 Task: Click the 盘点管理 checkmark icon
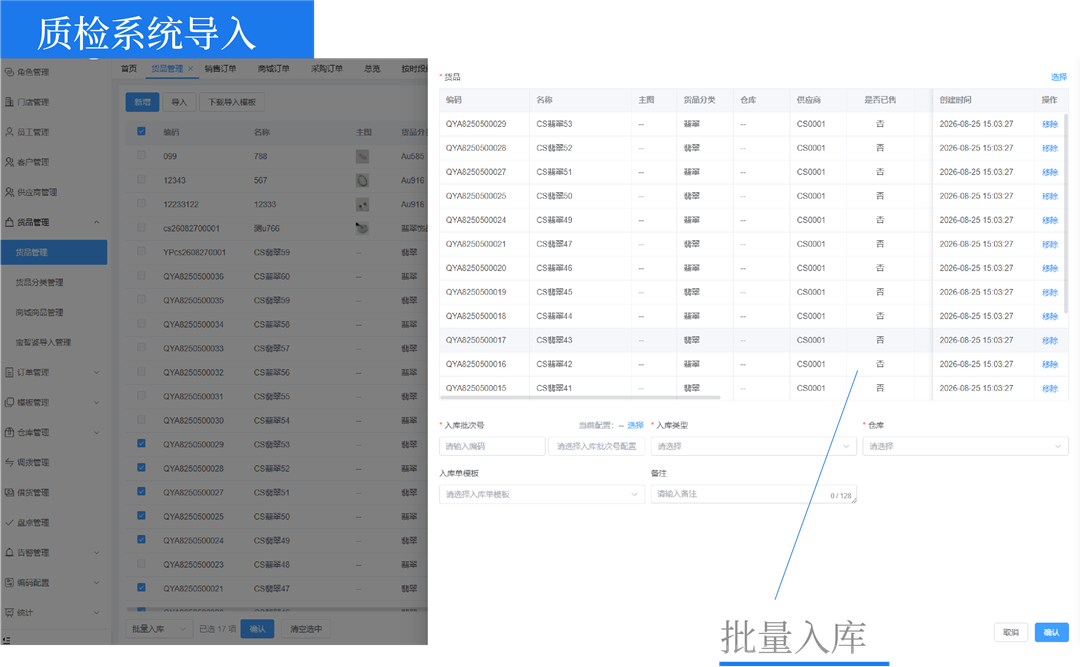[x=9, y=522]
